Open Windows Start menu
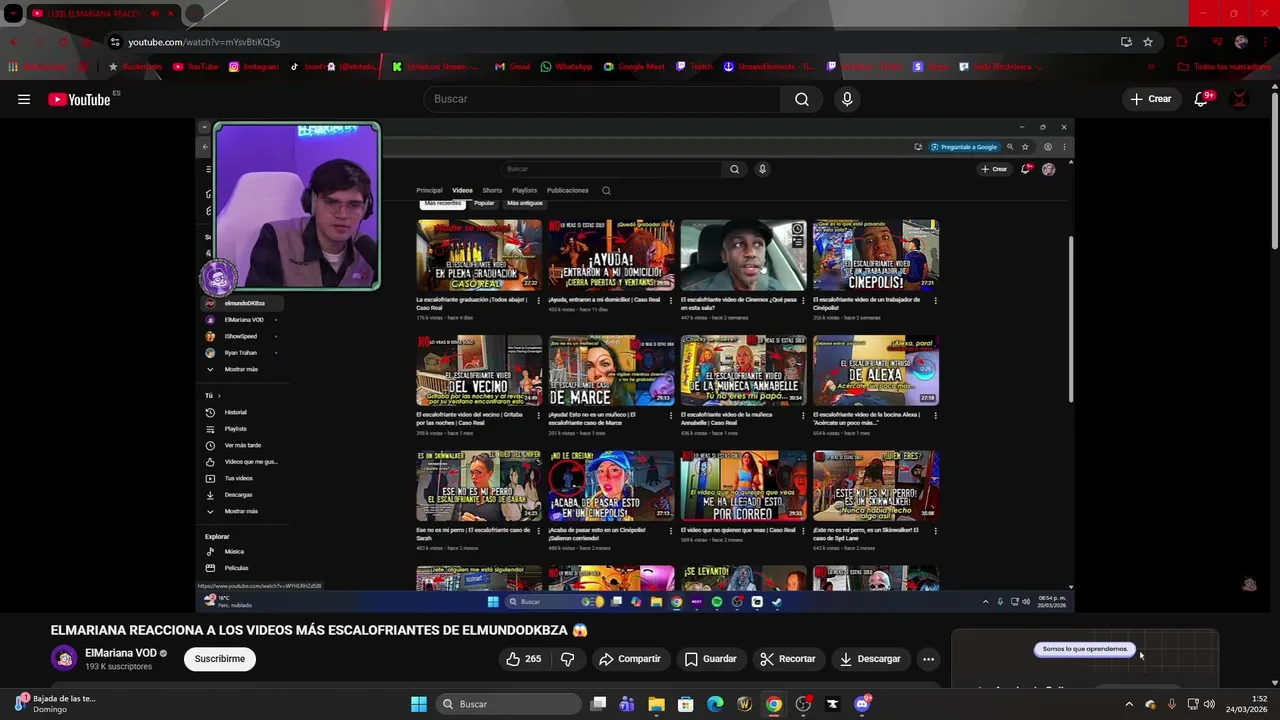Image resolution: width=1280 pixels, height=720 pixels. (x=419, y=704)
